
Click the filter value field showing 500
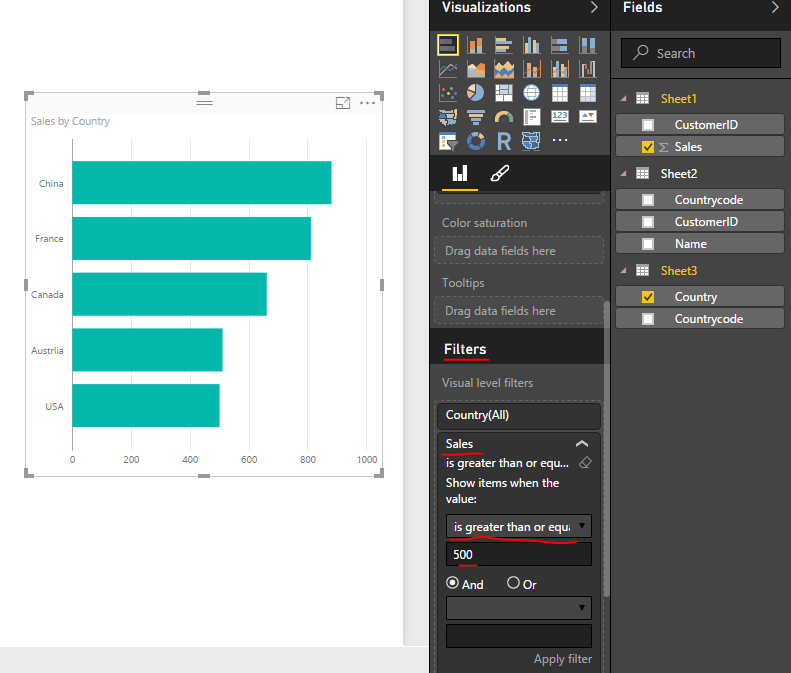pyautogui.click(x=519, y=554)
